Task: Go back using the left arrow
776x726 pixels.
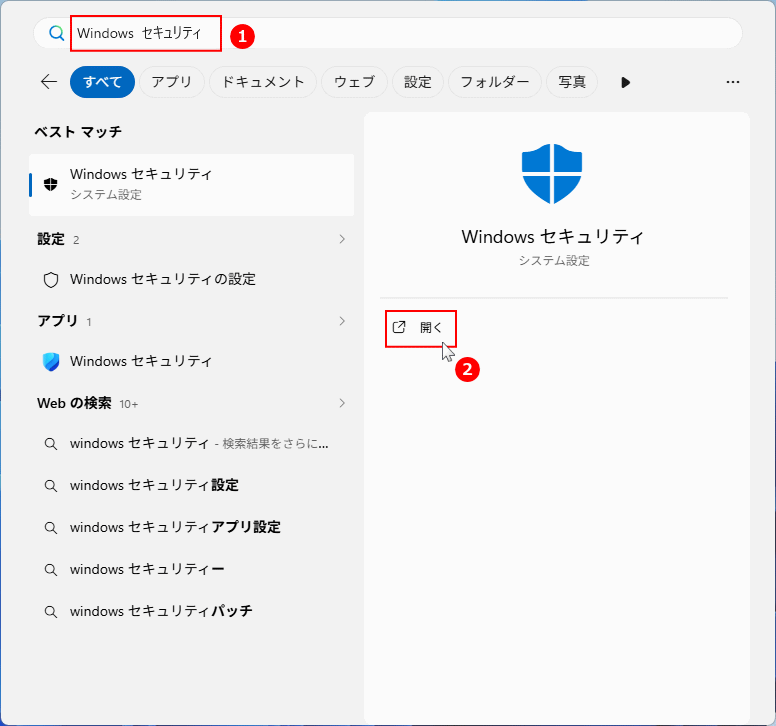Action: [49, 82]
